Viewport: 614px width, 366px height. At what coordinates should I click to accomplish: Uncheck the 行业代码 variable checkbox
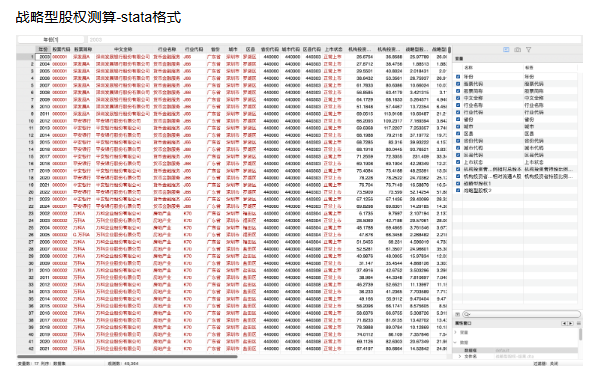458,112
